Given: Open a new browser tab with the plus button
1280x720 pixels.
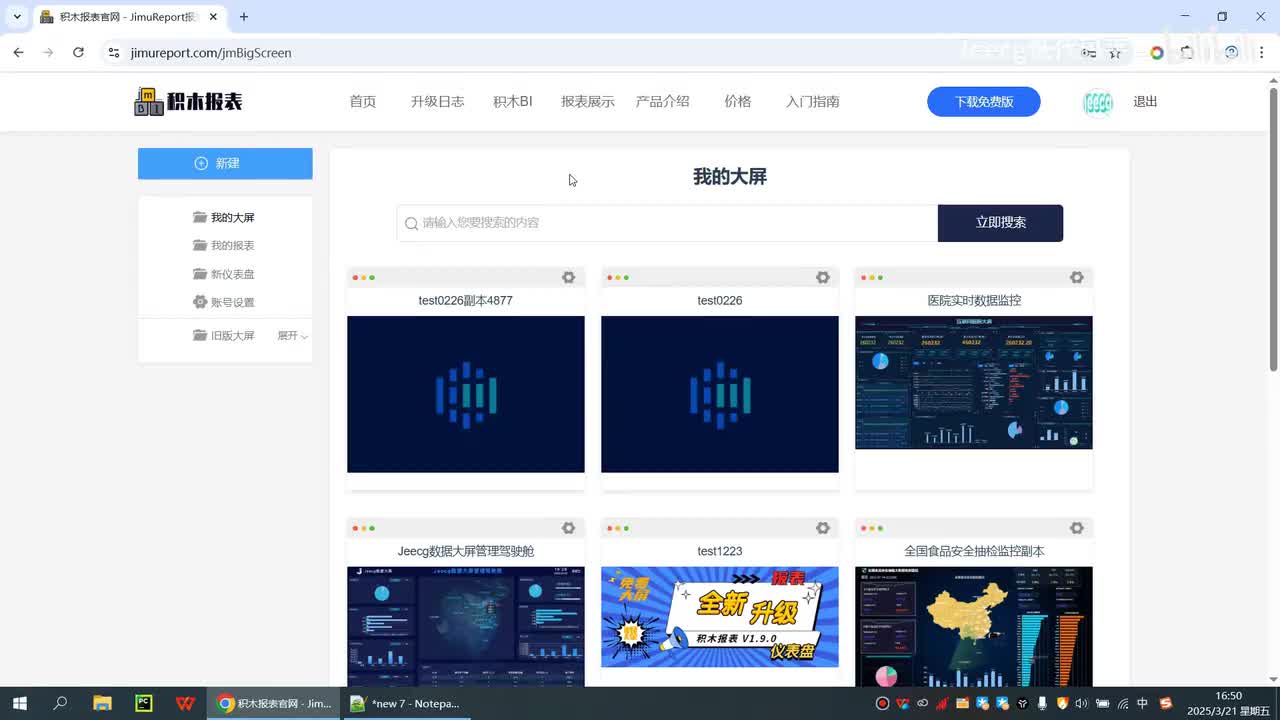Looking at the screenshot, I should 244,17.
